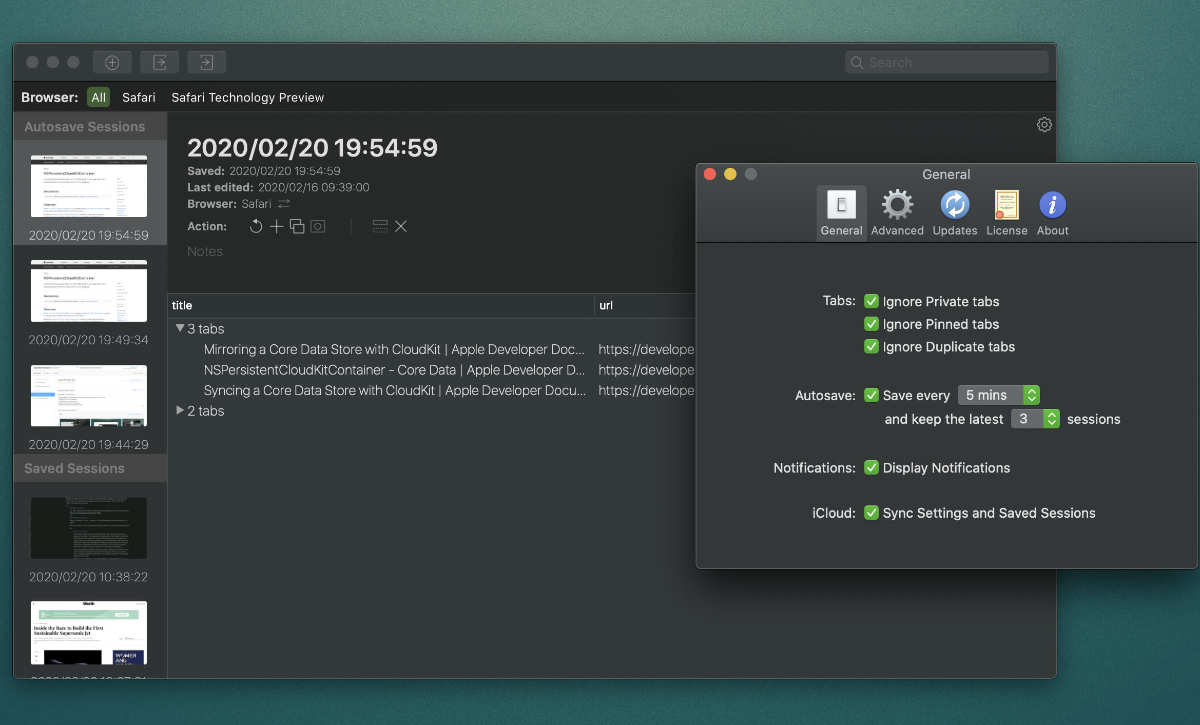Image resolution: width=1200 pixels, height=725 pixels.
Task: Open the Updates preferences pane
Action: click(954, 213)
